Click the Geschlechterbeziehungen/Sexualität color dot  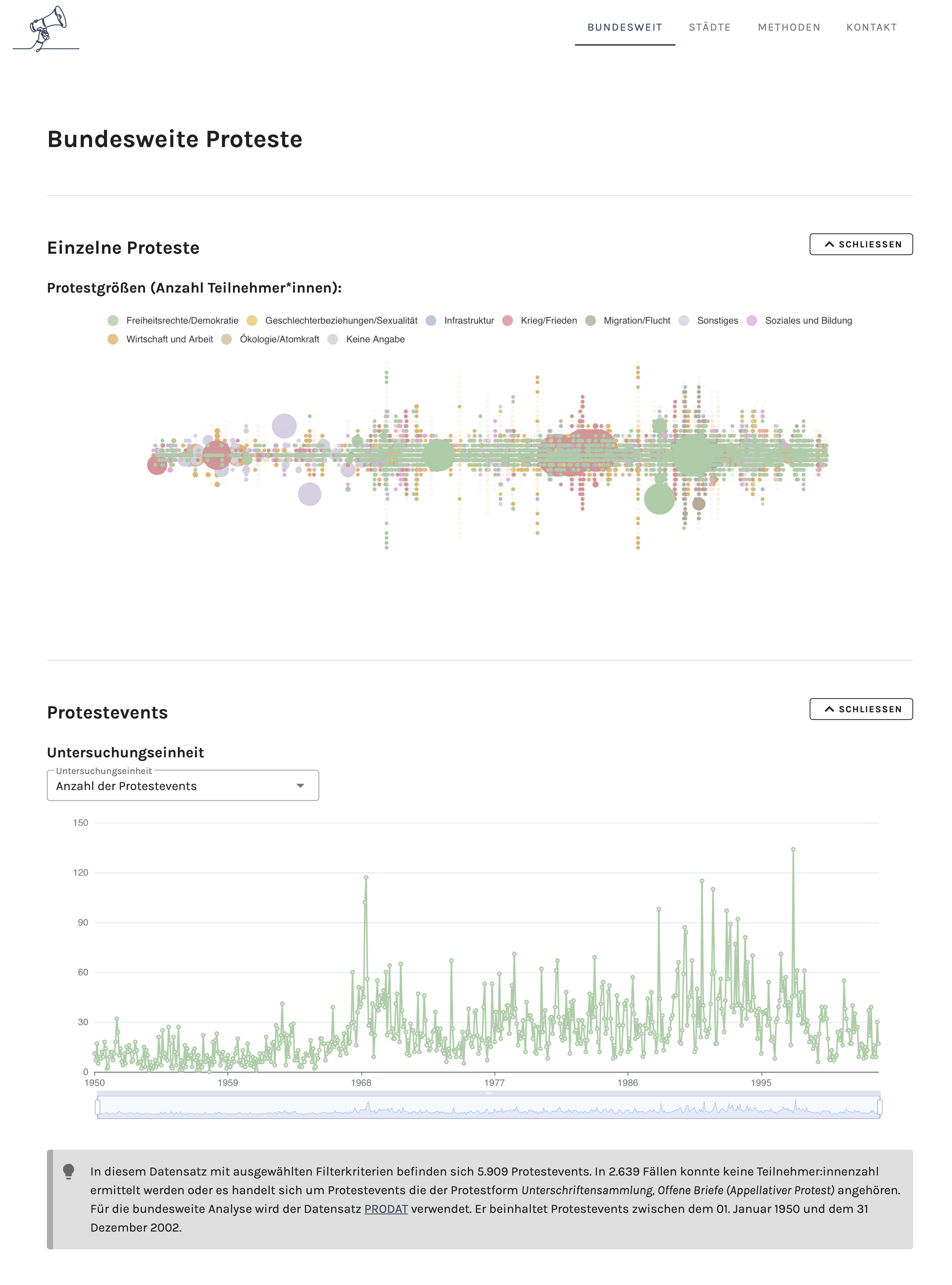point(252,320)
